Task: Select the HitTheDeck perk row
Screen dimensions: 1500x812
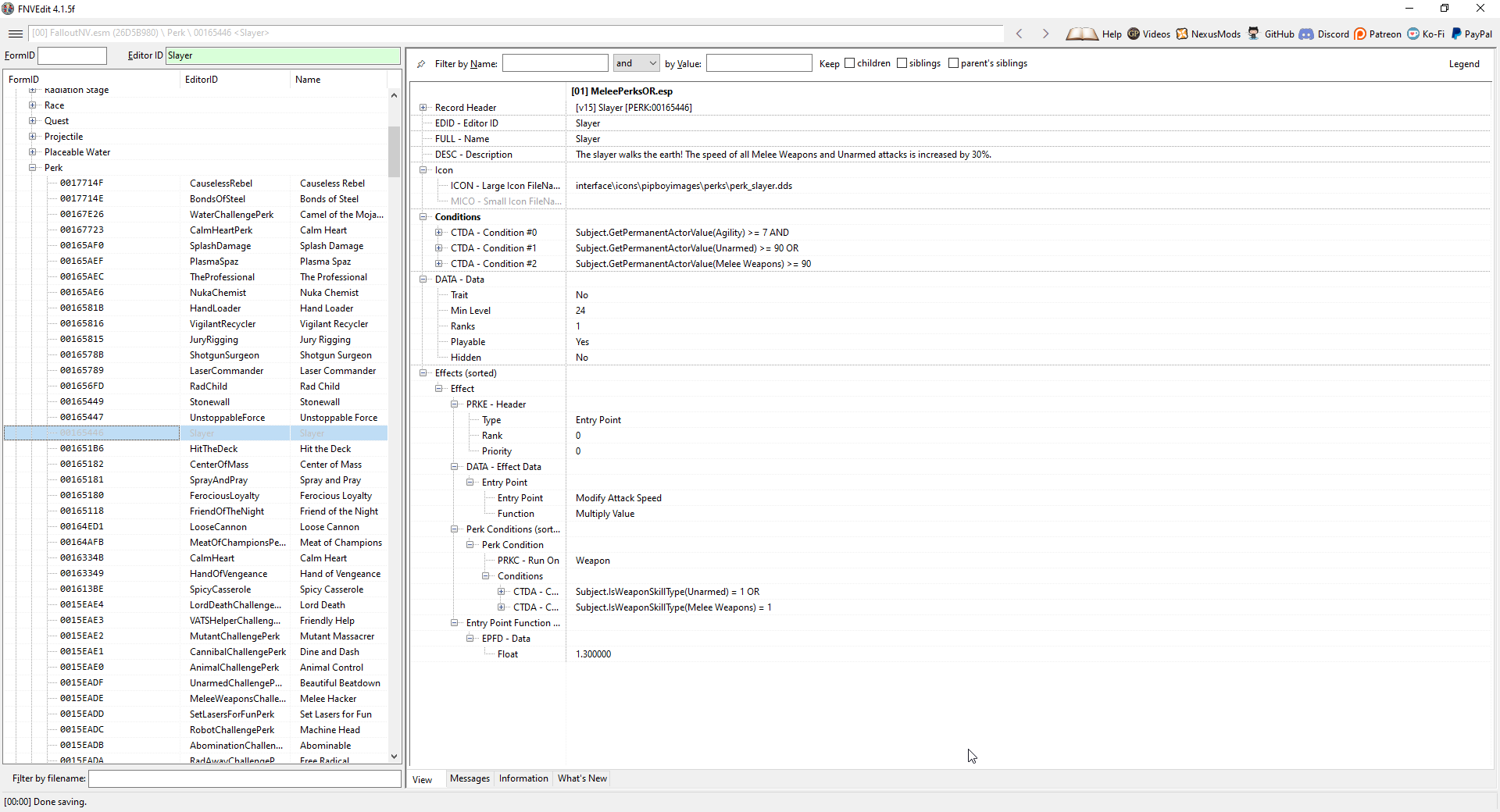Action: [195, 449]
